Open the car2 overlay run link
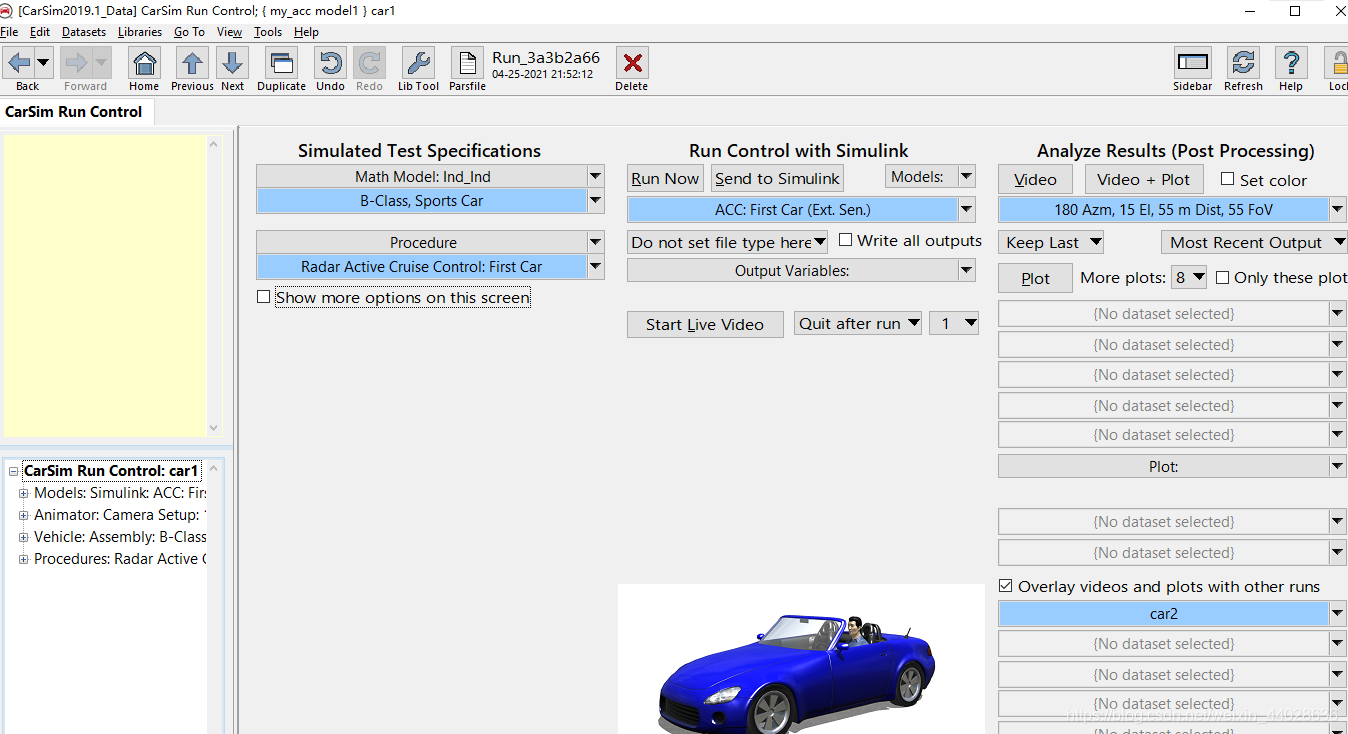The image size is (1348, 734). pyautogui.click(x=1163, y=614)
